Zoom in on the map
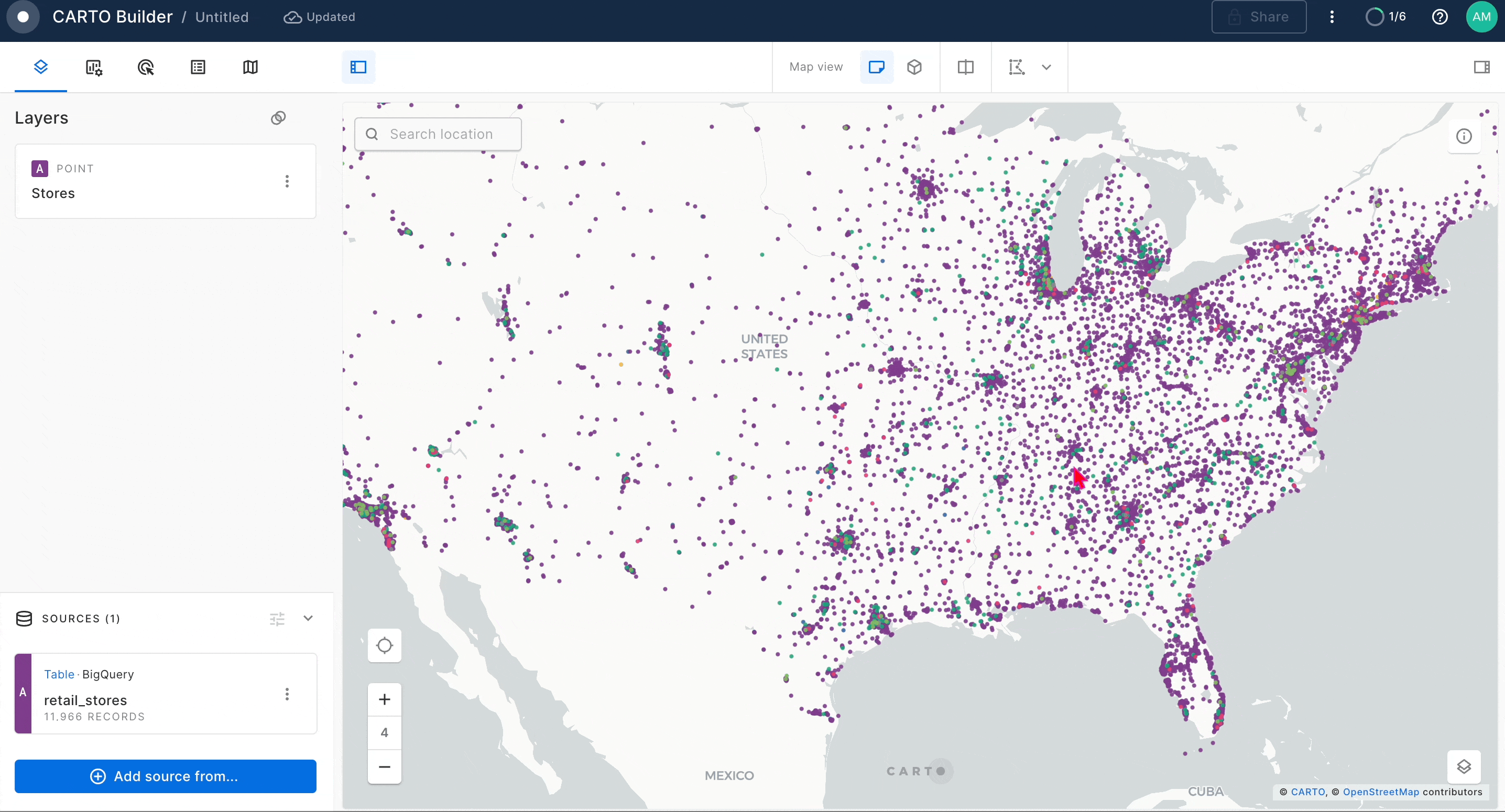1505x812 pixels. [385, 699]
